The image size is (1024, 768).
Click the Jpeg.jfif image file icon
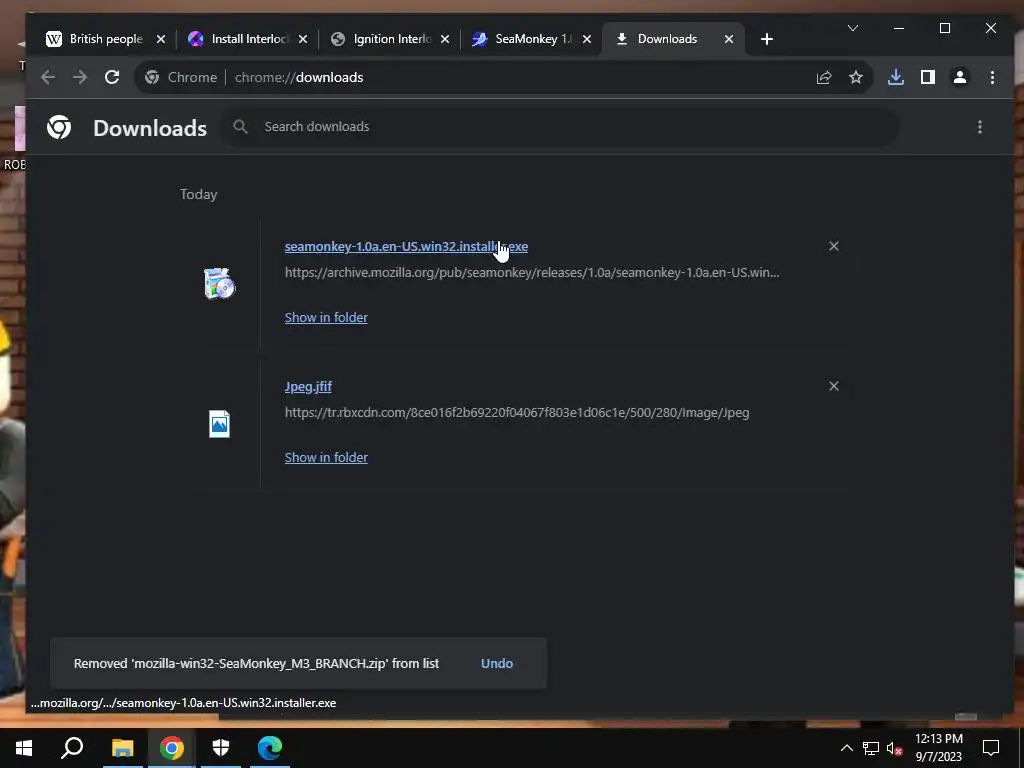tap(219, 424)
